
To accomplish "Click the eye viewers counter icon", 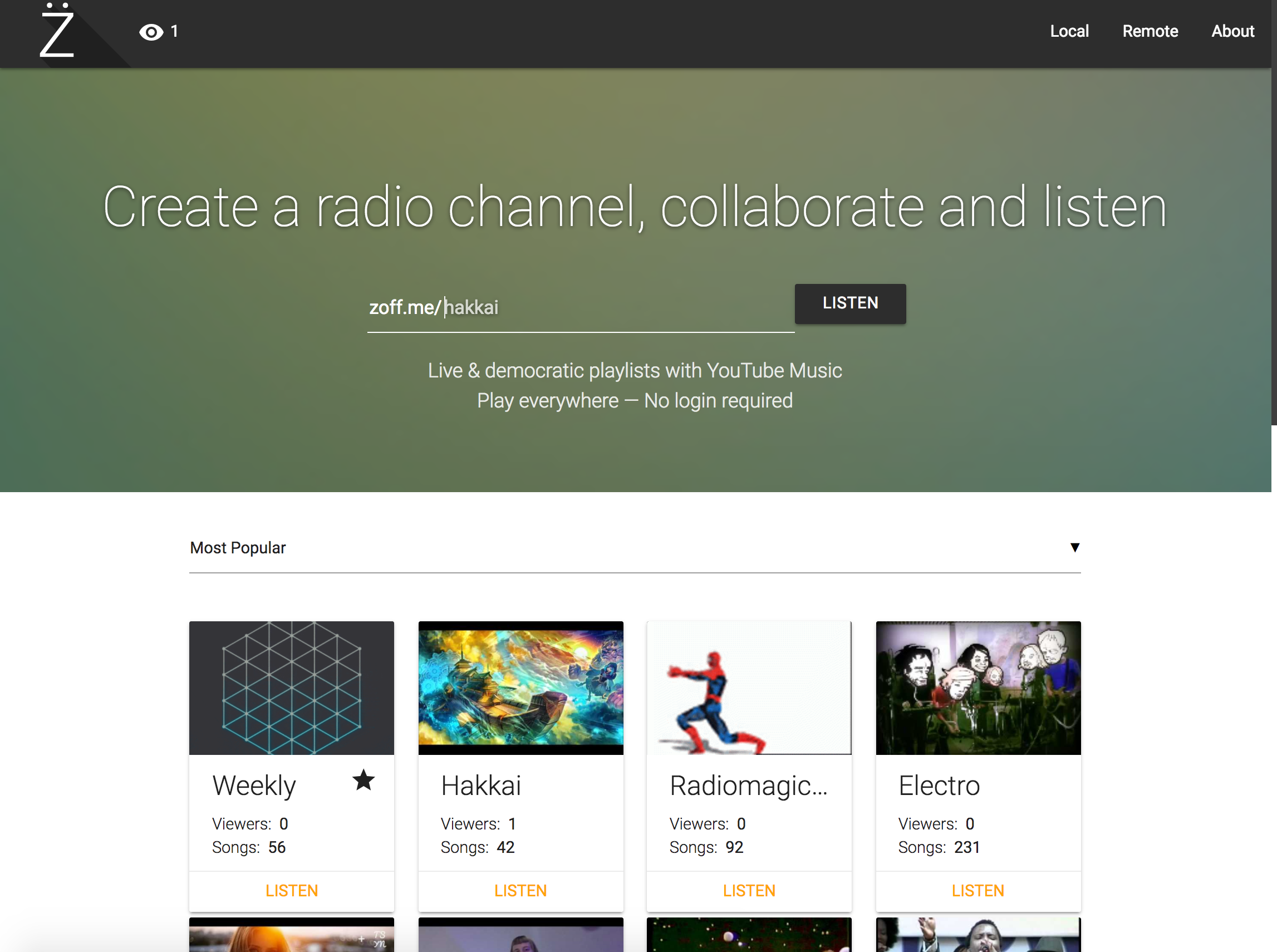I will 151,32.
